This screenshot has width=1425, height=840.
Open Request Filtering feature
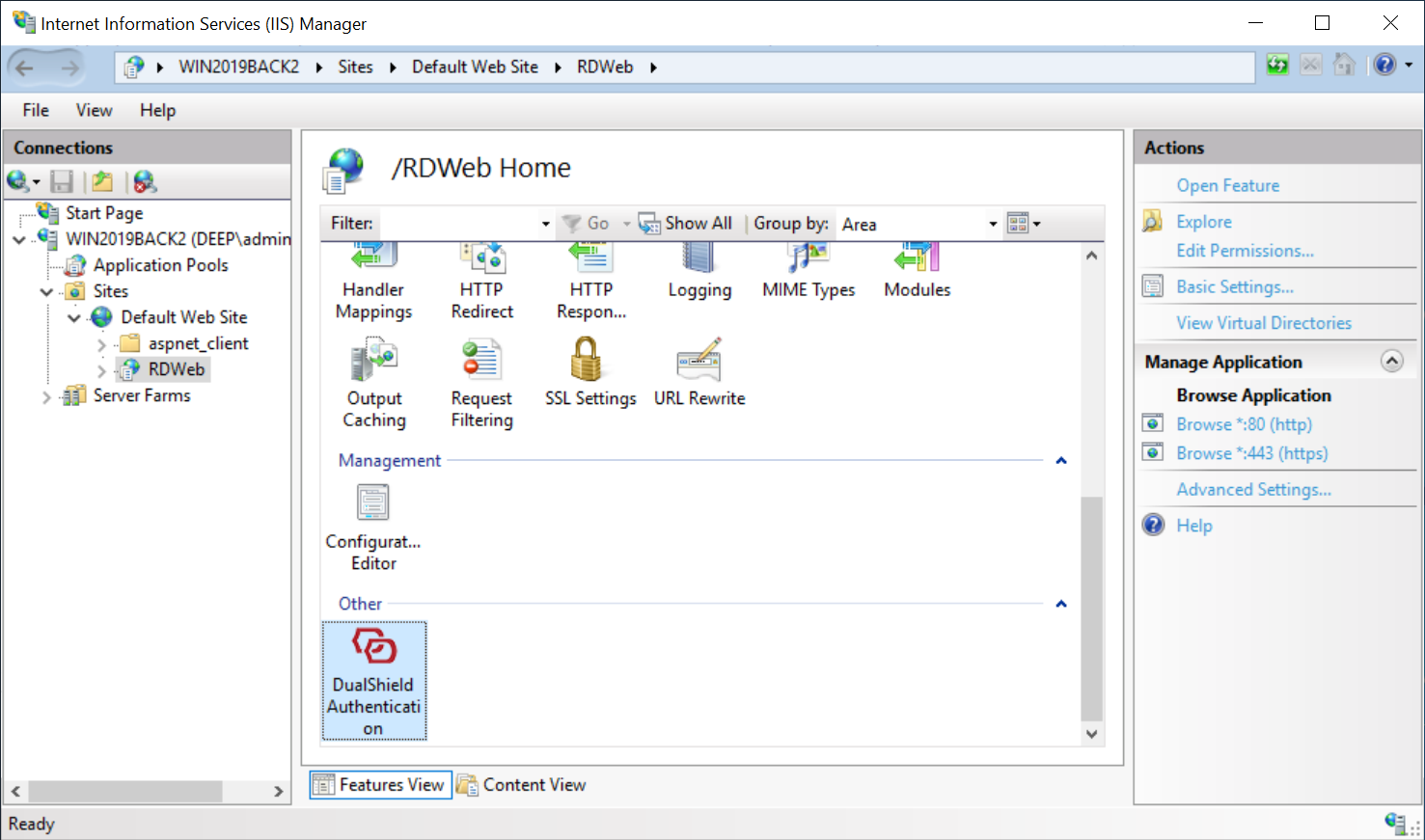[x=481, y=383]
